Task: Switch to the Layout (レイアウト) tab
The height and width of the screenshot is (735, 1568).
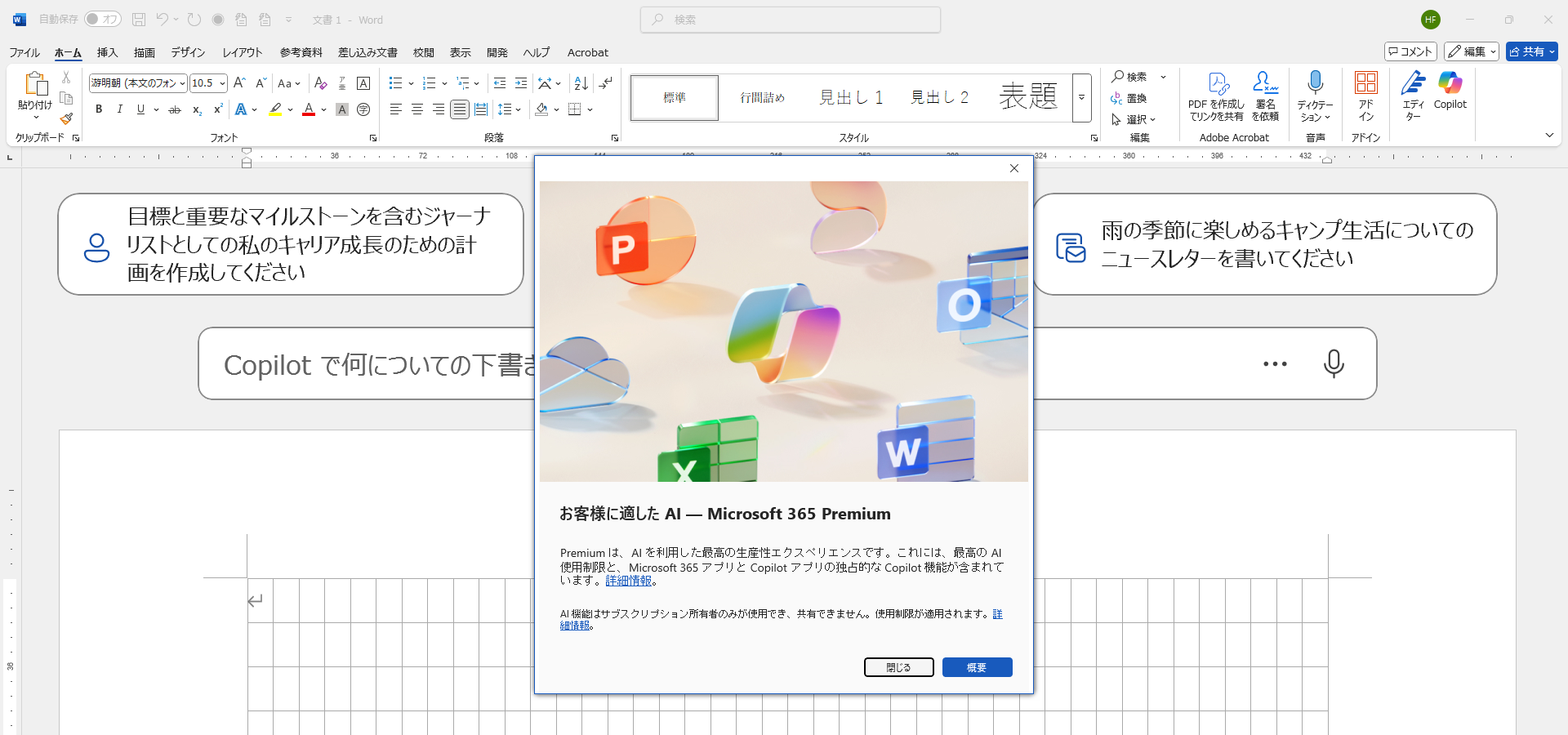Action: tap(242, 52)
